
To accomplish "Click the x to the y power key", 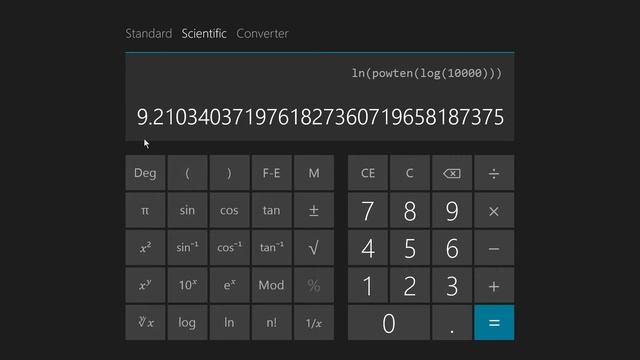I will 145,285.
